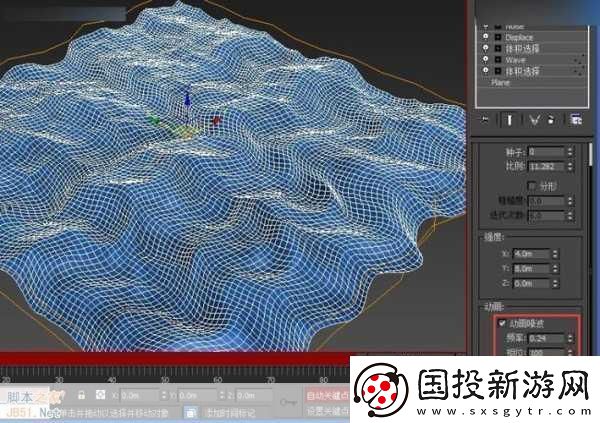Select Displace in modifier stack
This screenshot has width=600, height=423.
[x=519, y=37]
